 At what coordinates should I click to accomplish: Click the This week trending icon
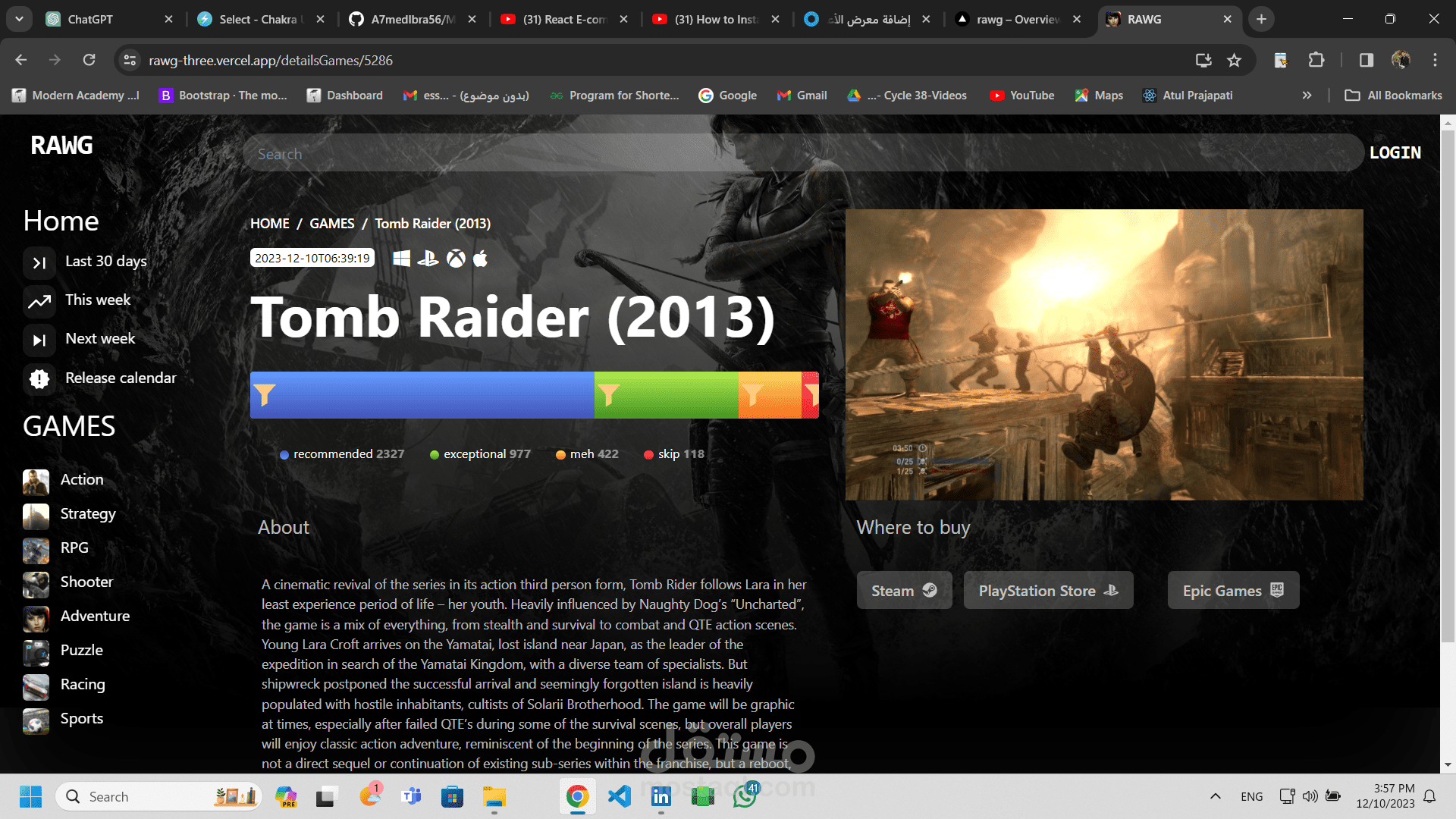pyautogui.click(x=39, y=301)
